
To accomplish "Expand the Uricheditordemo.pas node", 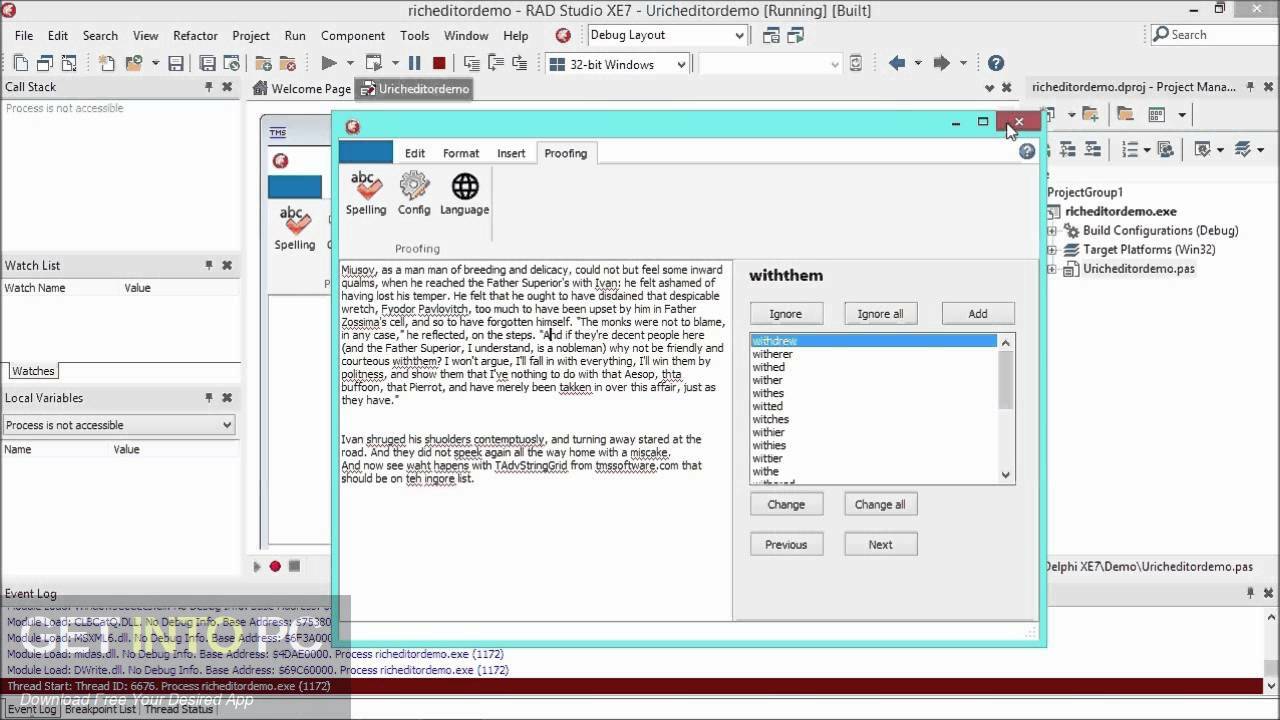I will coord(1052,269).
